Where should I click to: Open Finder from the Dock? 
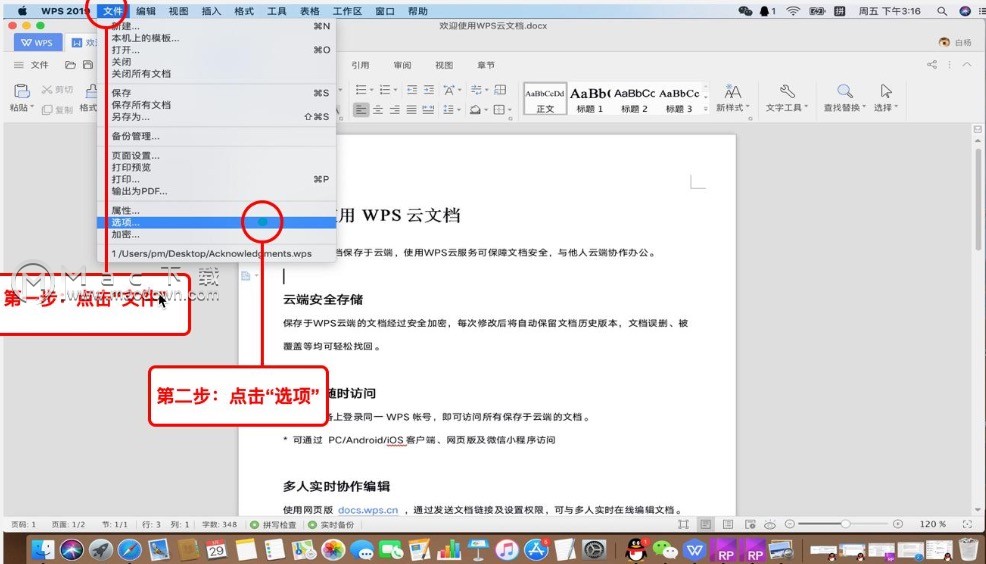click(x=42, y=550)
